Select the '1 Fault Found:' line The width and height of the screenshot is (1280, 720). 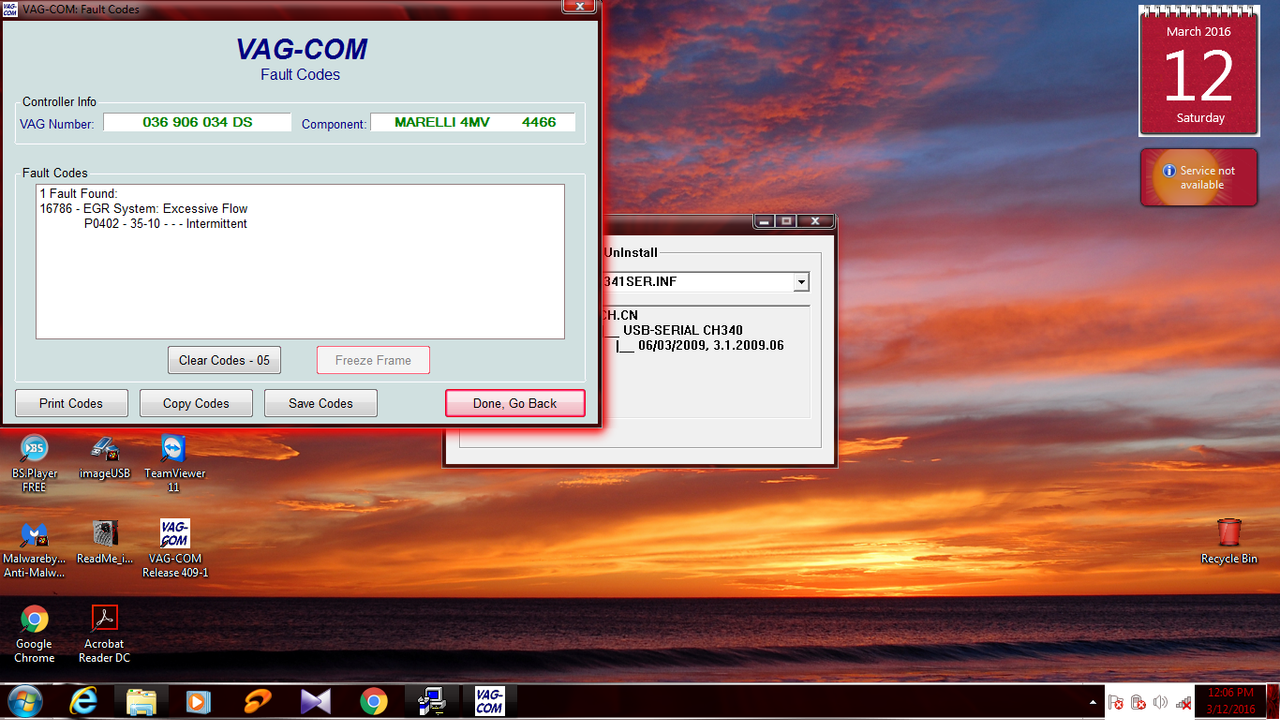point(79,193)
